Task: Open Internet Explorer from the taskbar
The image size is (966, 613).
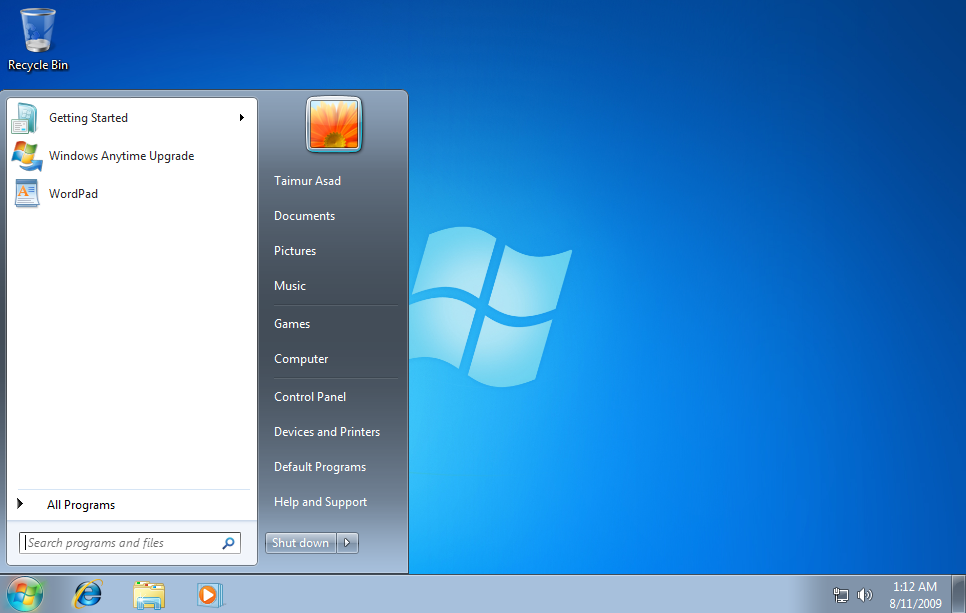Action: coord(88,593)
